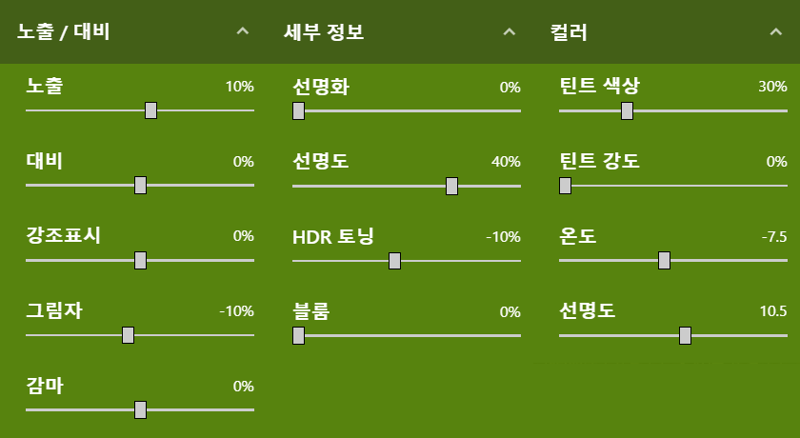800x438 pixels.
Task: Click the 온도 slider handle
Action: (664, 260)
